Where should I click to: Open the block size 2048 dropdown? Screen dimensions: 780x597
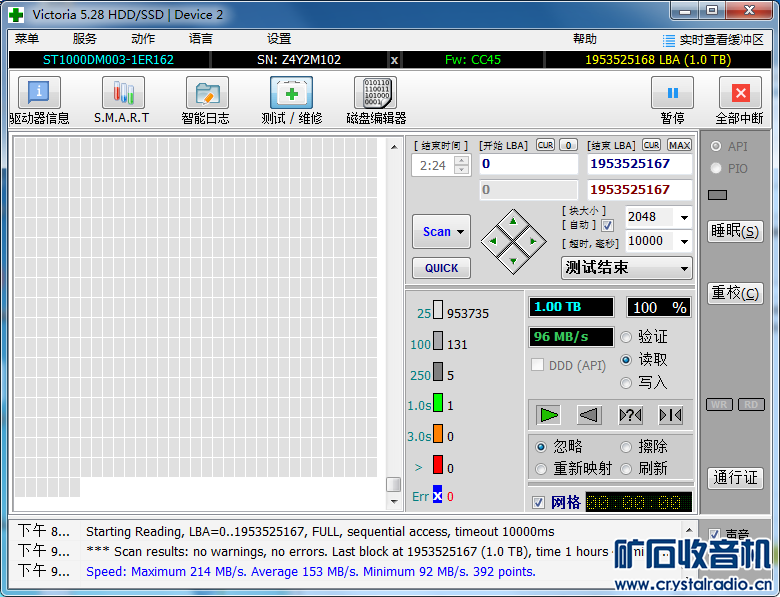[x=684, y=217]
